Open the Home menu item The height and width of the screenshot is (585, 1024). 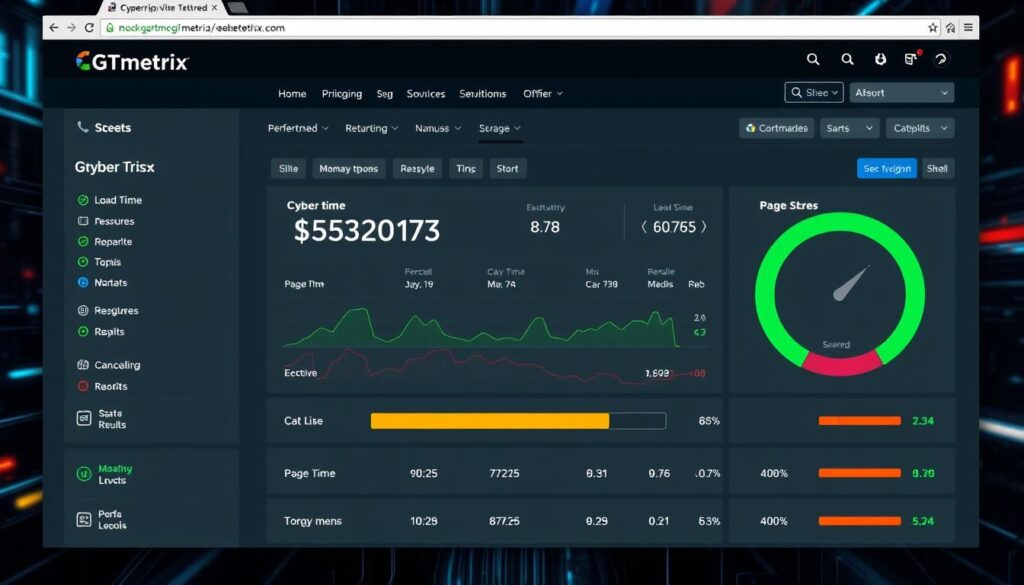292,94
